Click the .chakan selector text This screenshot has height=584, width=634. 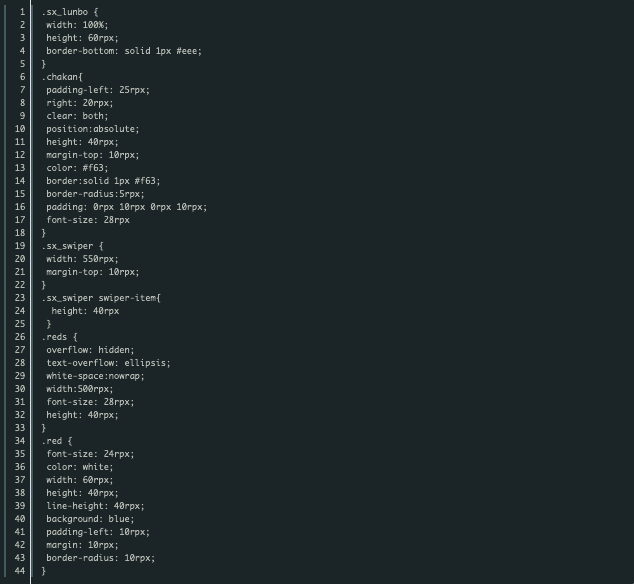62,77
